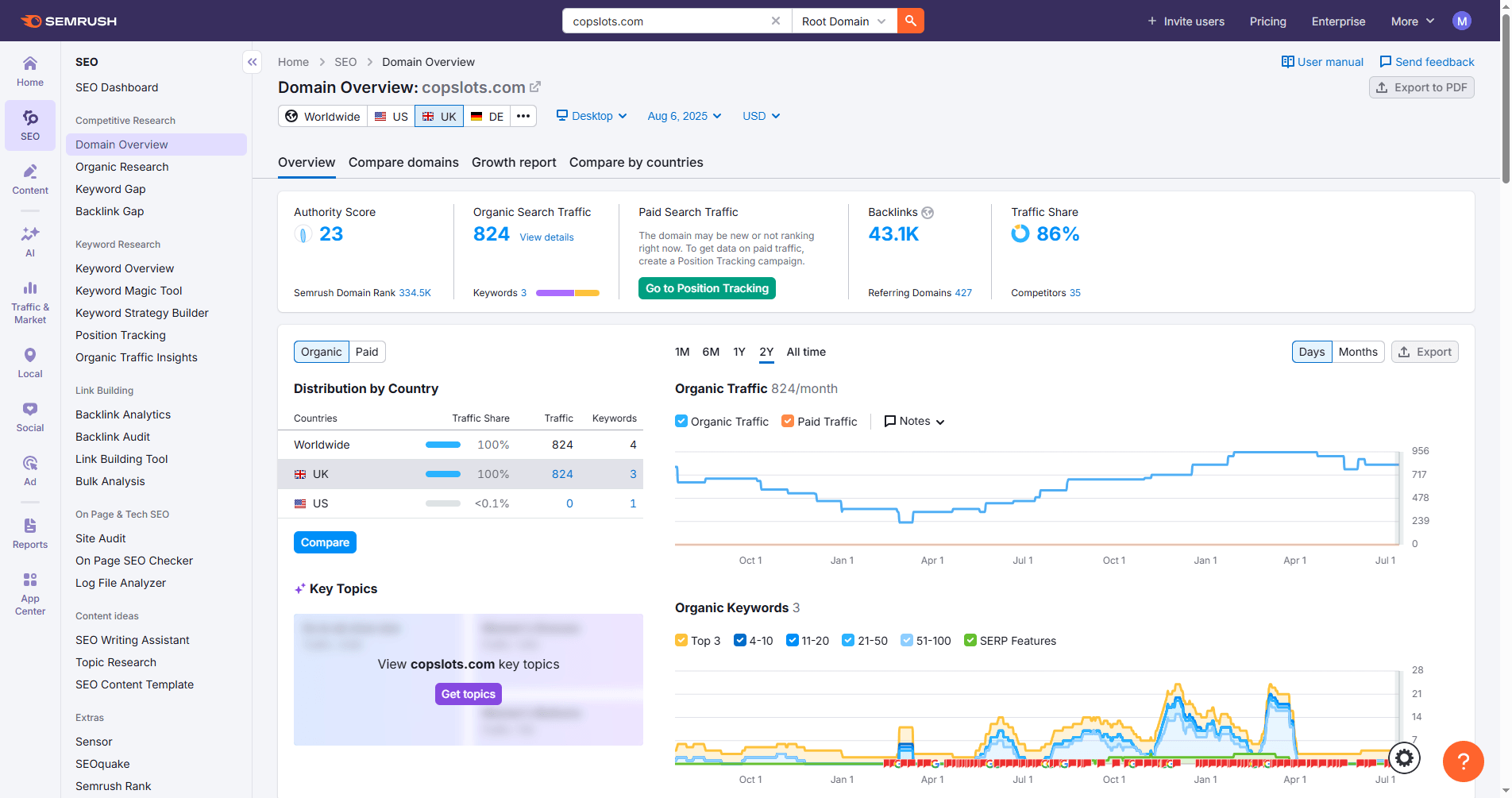Toggle the 11-20 keywords checkbox
1512x798 pixels.
click(x=793, y=640)
